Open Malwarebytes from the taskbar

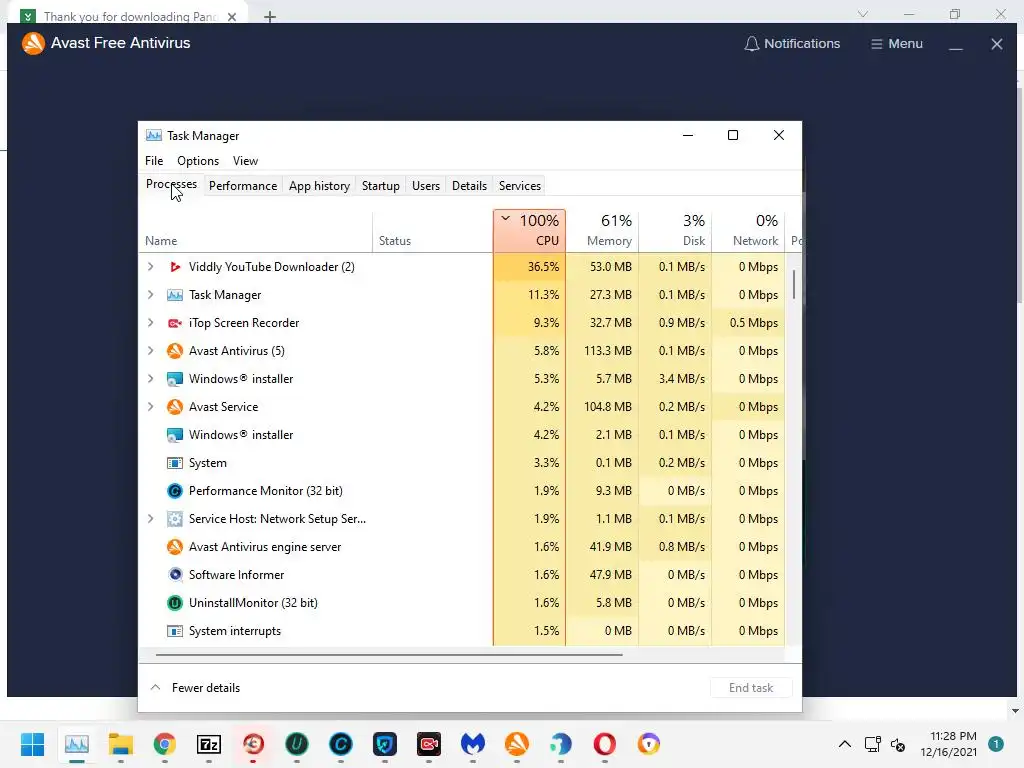(473, 744)
